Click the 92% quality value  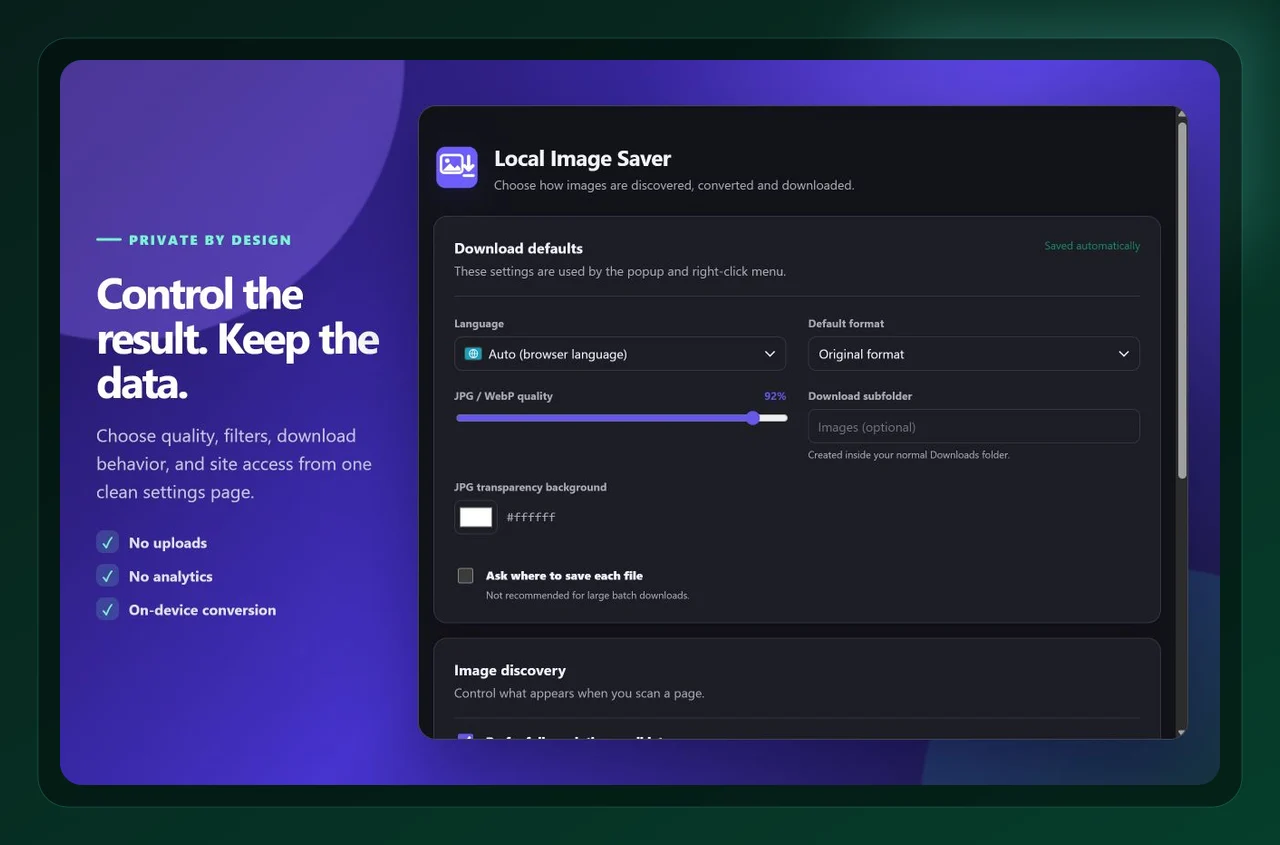(775, 396)
